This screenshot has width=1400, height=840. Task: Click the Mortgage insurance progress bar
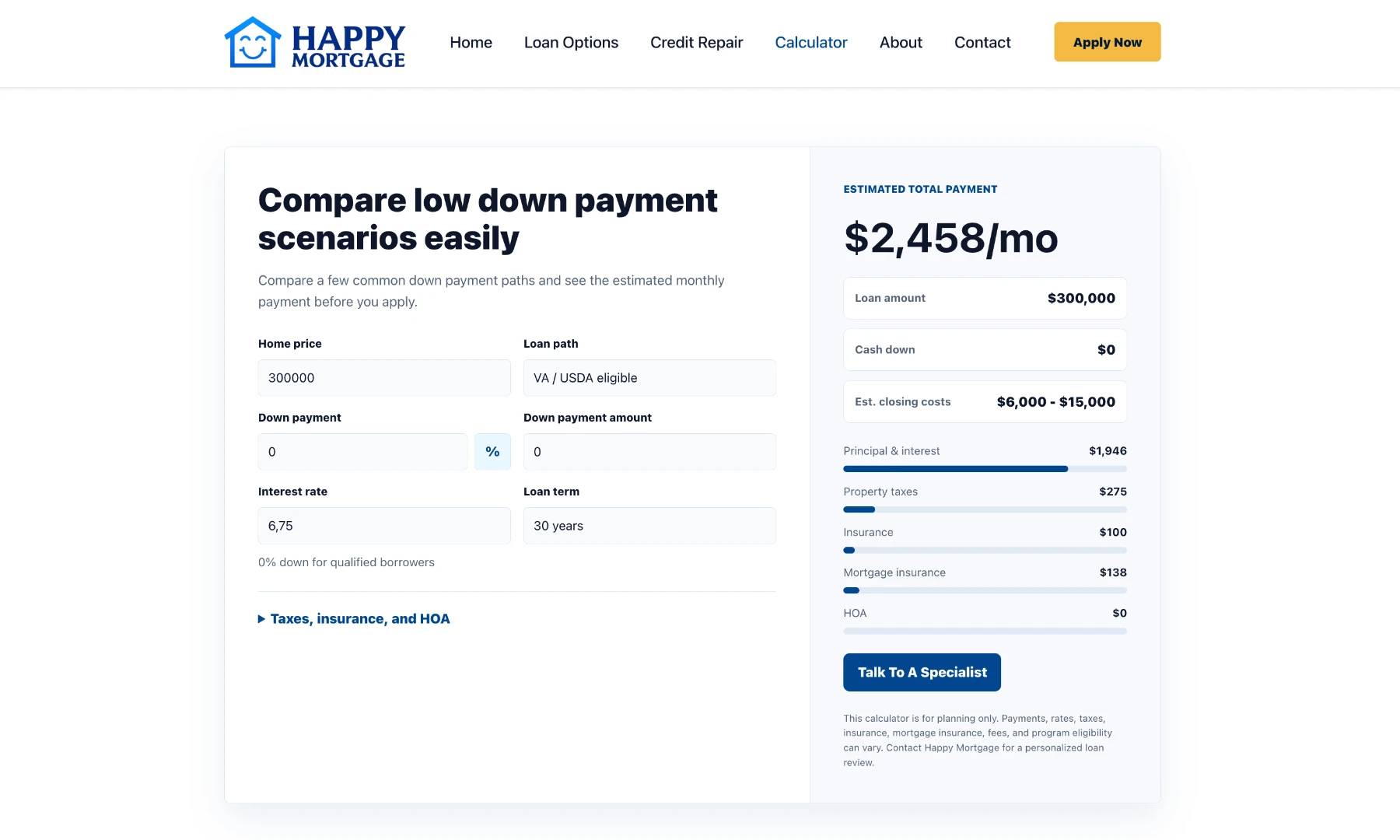[985, 590]
